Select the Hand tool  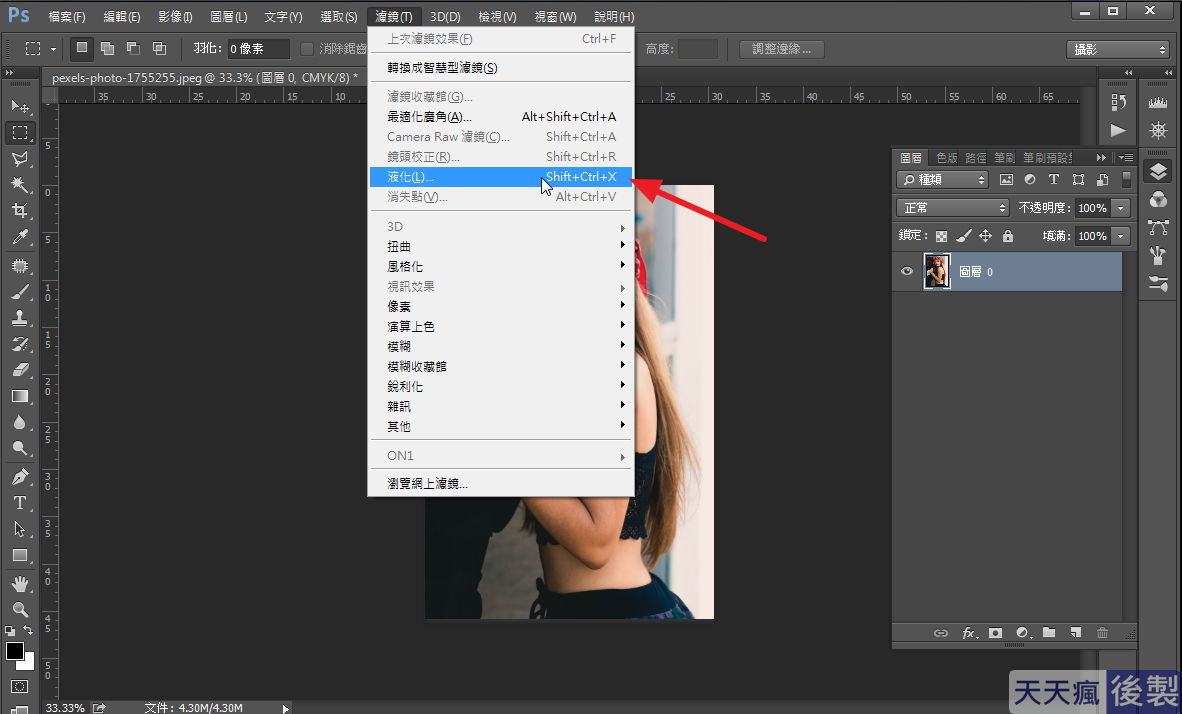pos(20,584)
